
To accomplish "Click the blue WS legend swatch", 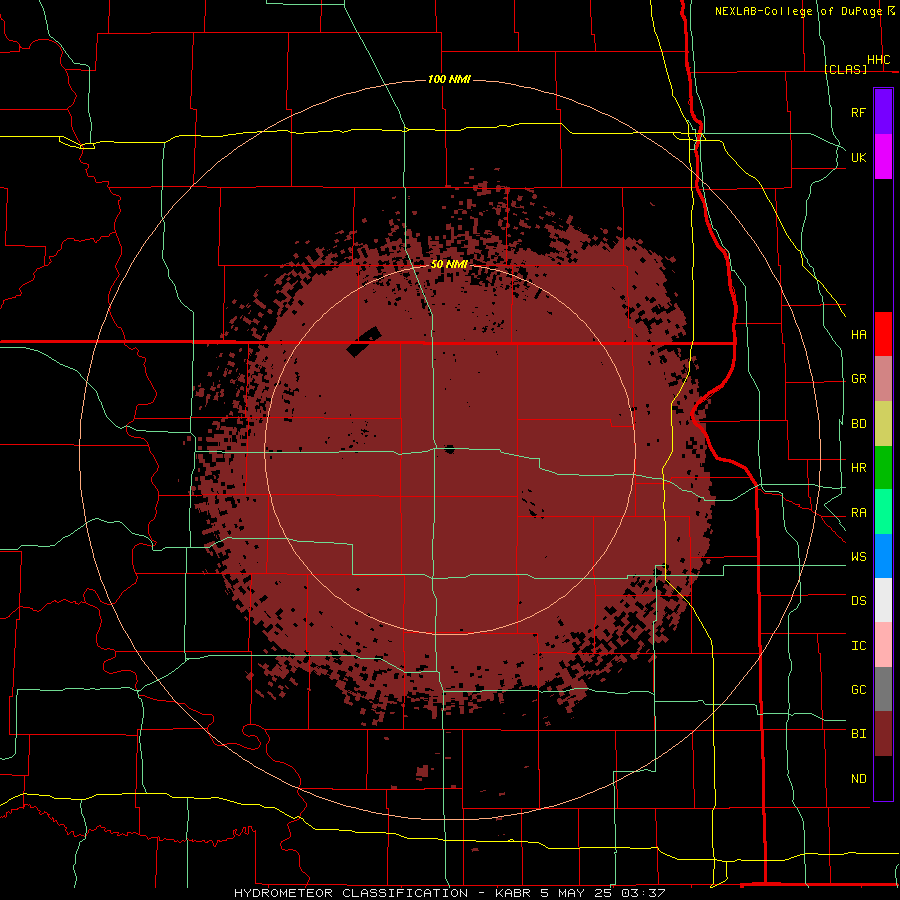I will [x=883, y=556].
